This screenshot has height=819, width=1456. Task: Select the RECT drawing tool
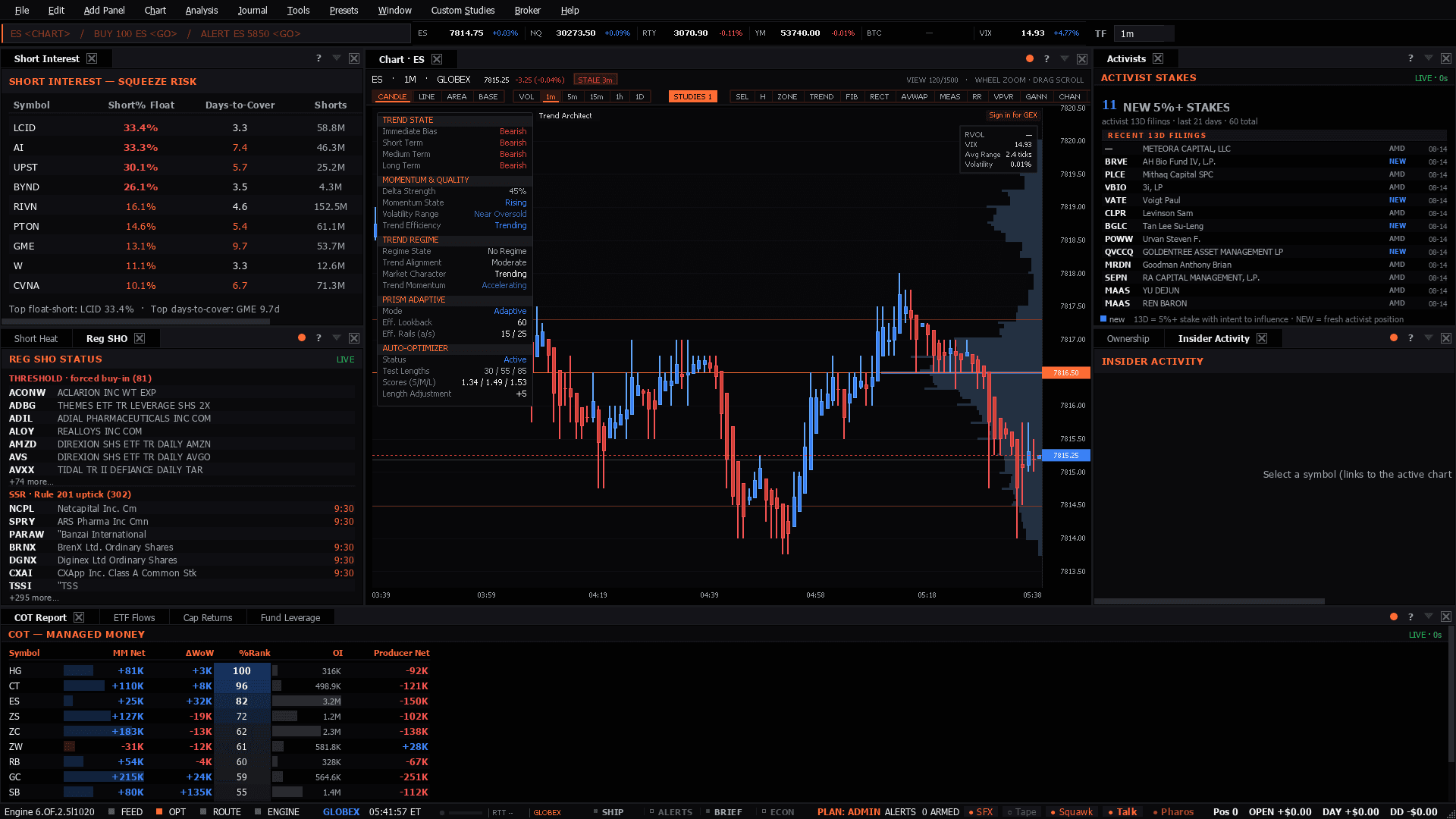879,97
